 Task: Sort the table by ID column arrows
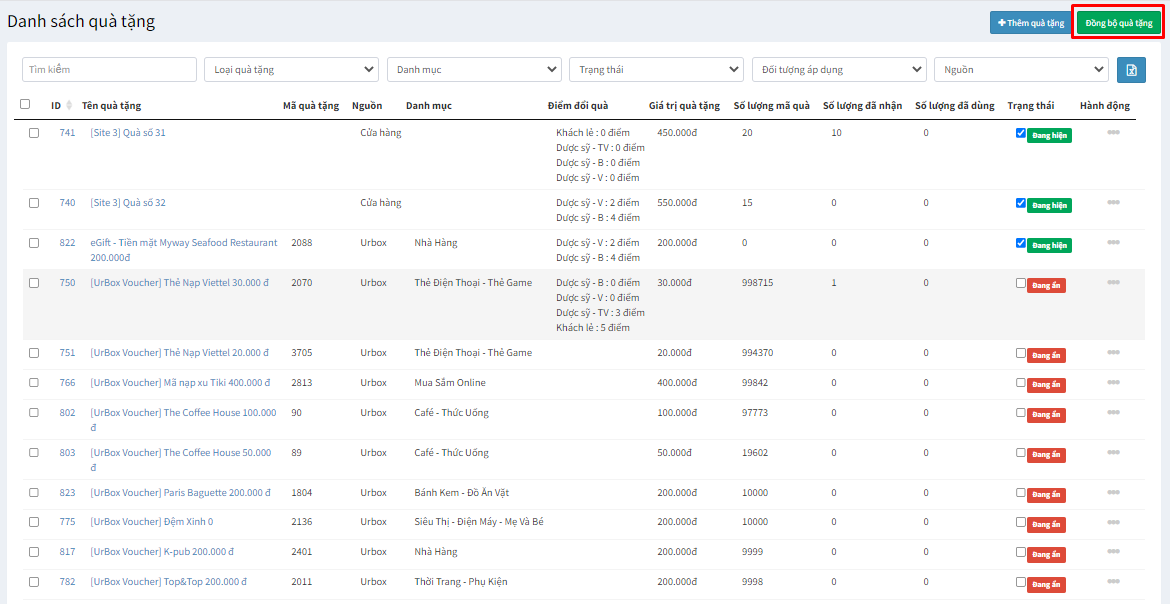click(69, 106)
